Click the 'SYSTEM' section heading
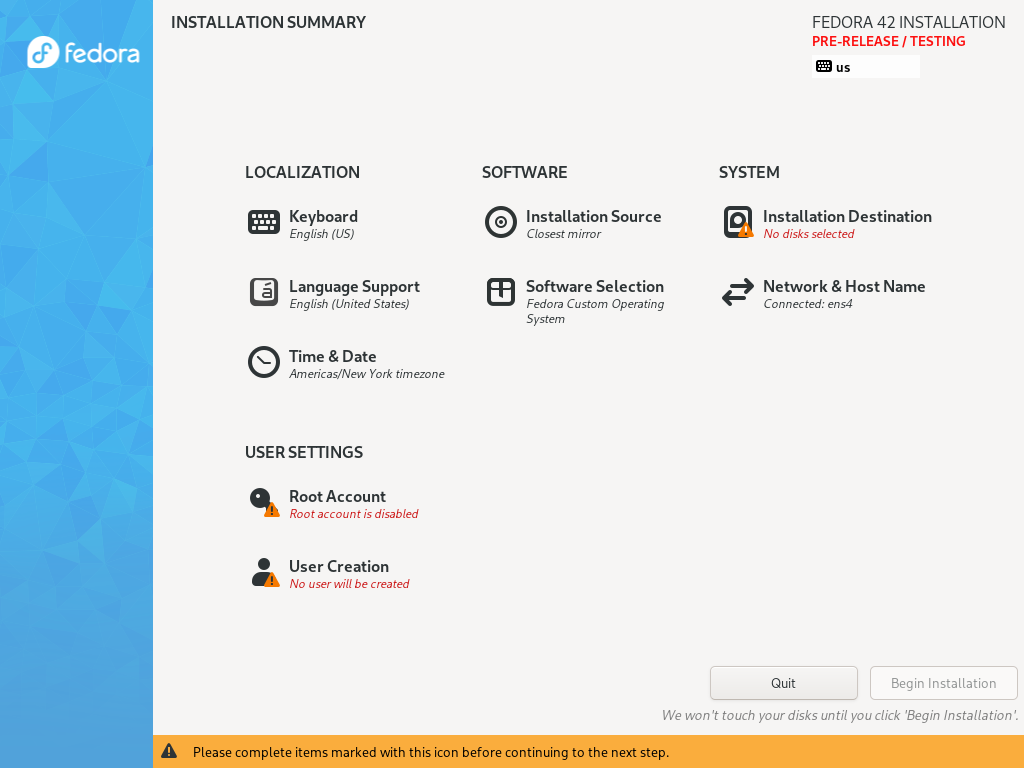Screen dimensions: 1024x768 pos(749,172)
